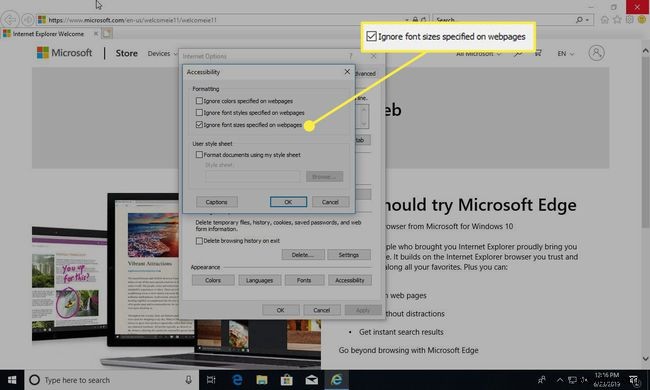Click Captions button in Accessibility dialog
This screenshot has height=390, width=650.
click(217, 202)
